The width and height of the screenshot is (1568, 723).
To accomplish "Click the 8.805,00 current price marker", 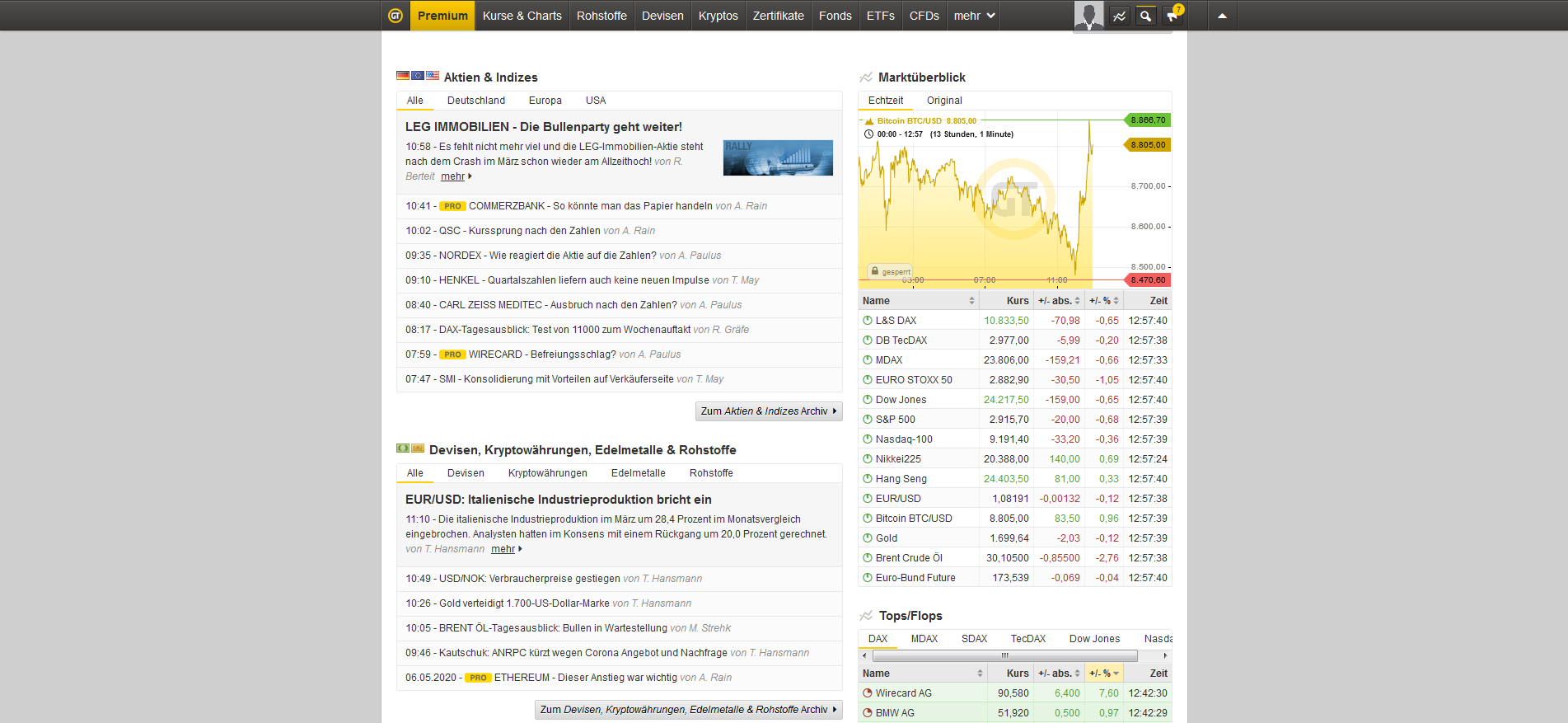I will click(x=1148, y=145).
